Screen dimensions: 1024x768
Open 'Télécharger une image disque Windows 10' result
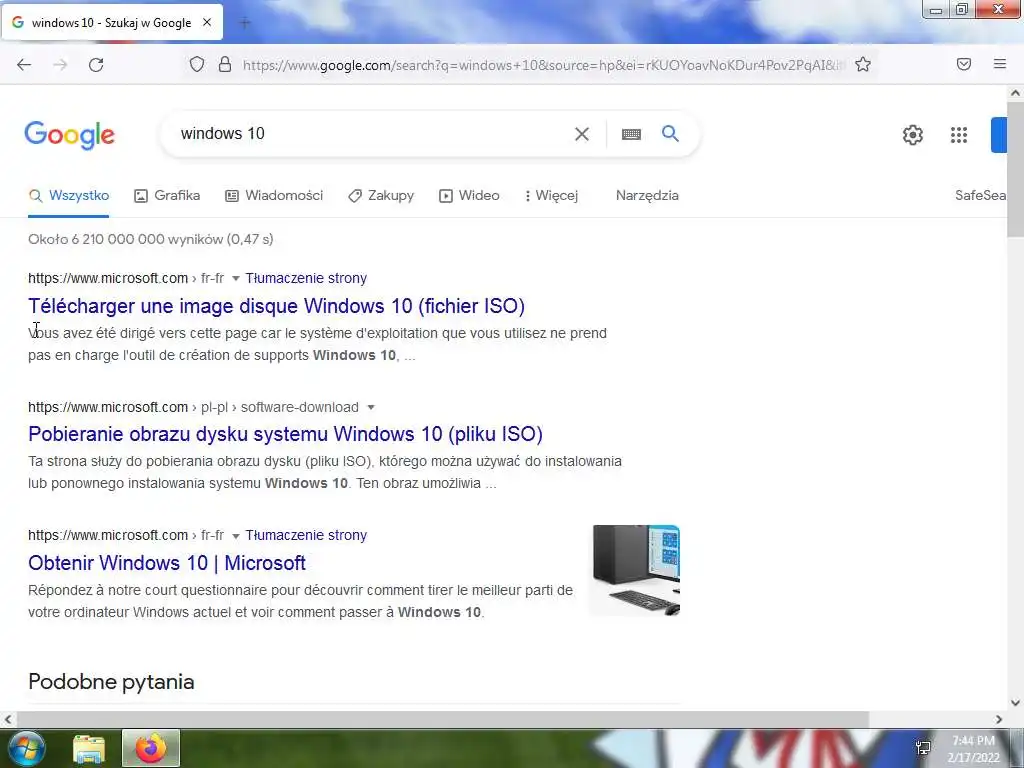[x=276, y=306]
